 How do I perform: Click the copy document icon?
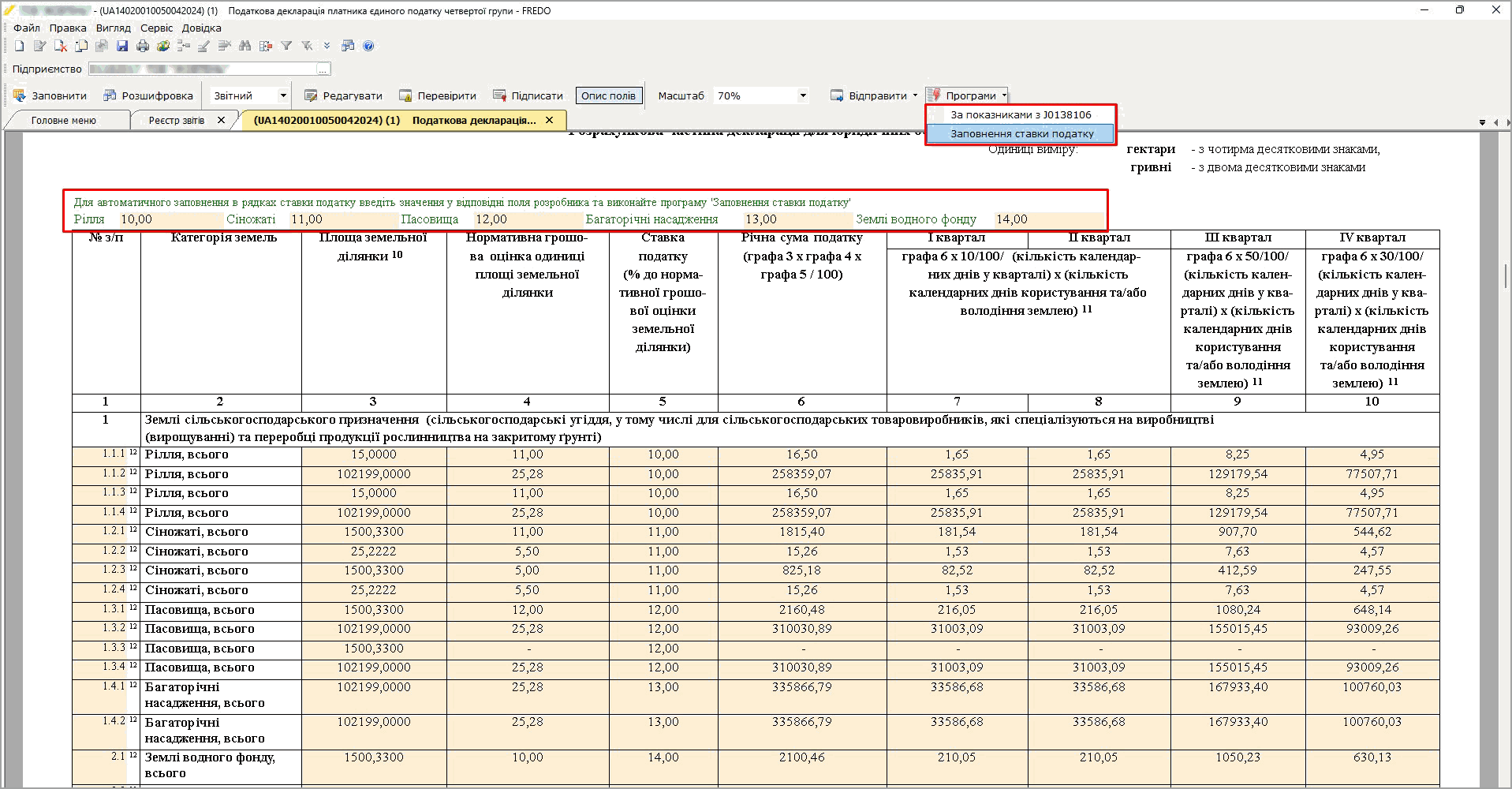coord(81,46)
